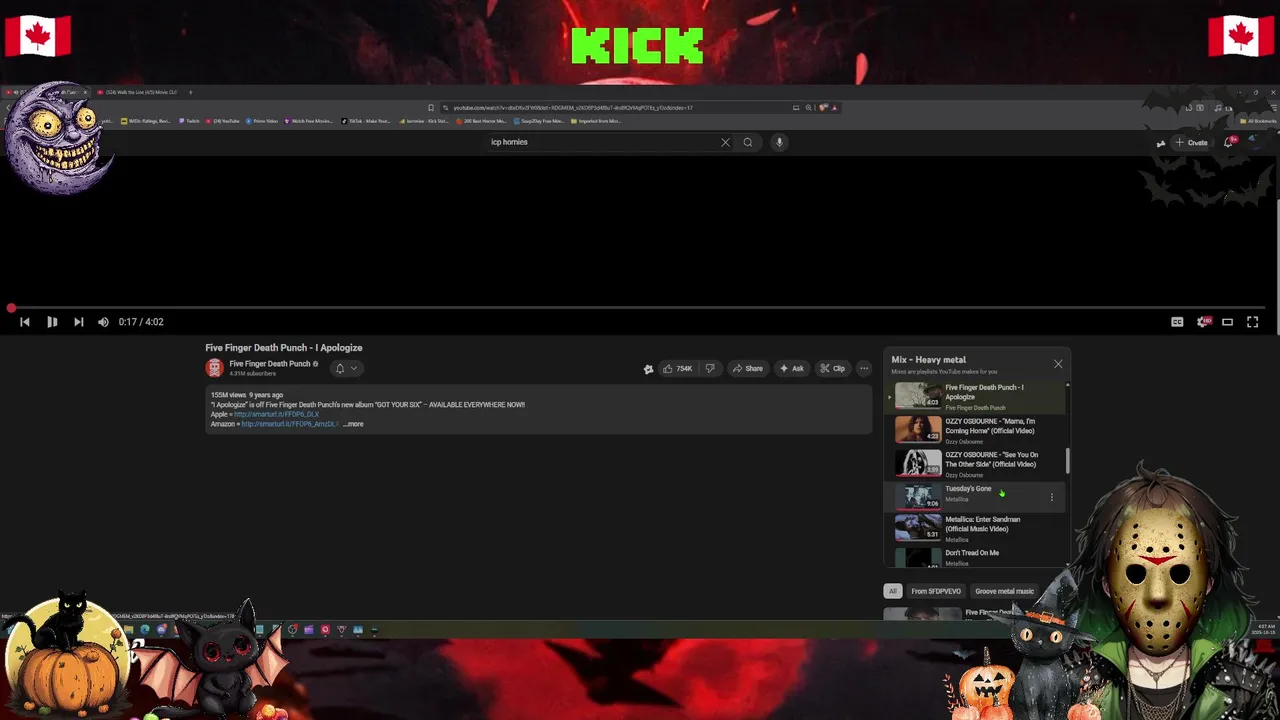Open the player settings gear

[x=1203, y=322]
